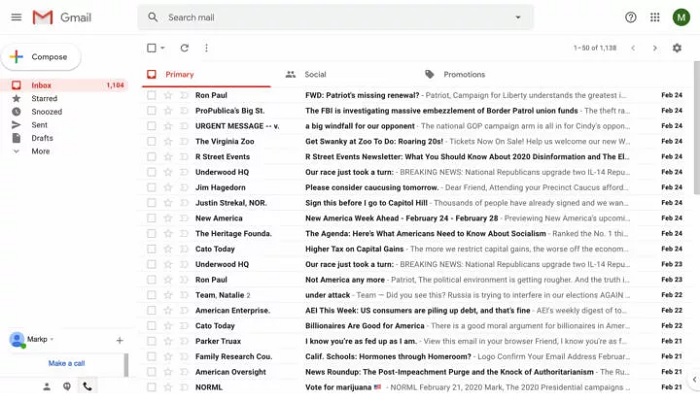Expand the select-all checkbox dropdown arrow
The width and height of the screenshot is (700, 401).
point(163,48)
